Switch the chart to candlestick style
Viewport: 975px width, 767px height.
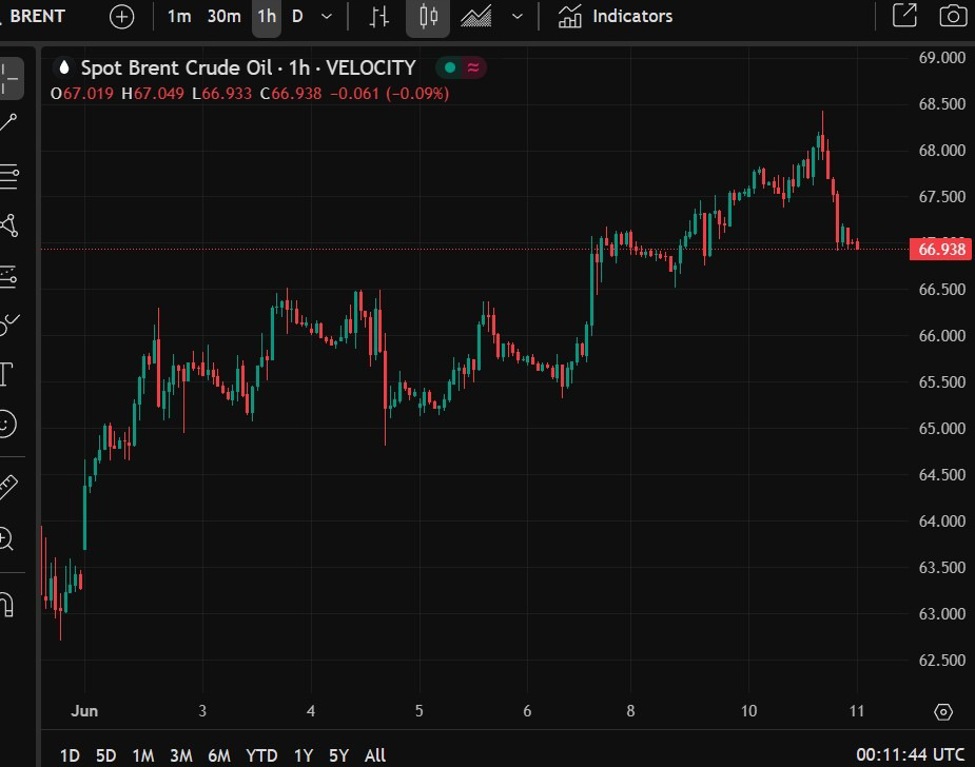point(429,16)
